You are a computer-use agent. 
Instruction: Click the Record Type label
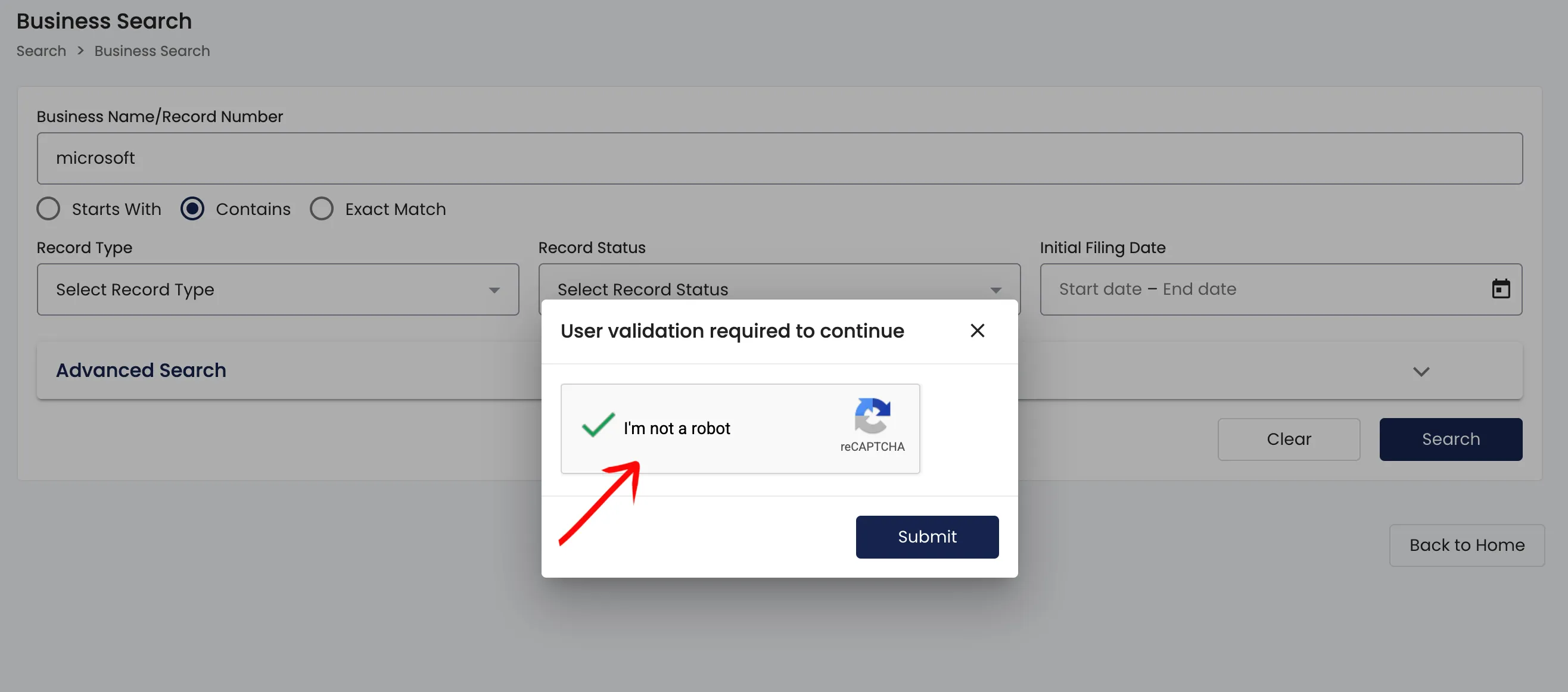85,248
